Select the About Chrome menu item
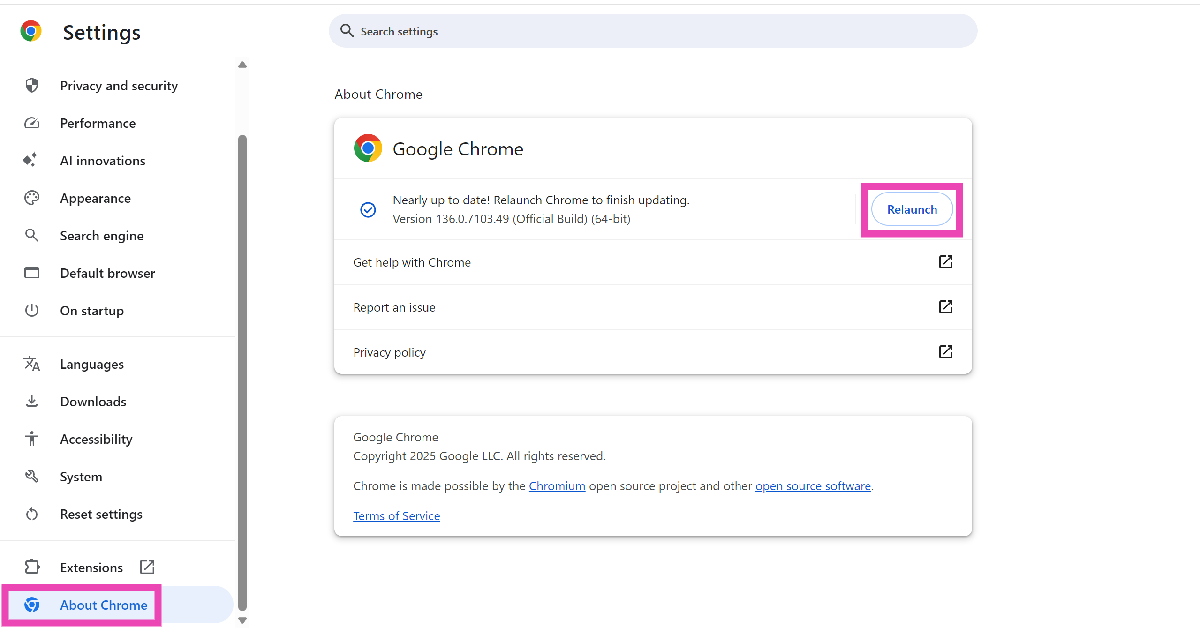1200x628 pixels. point(103,605)
